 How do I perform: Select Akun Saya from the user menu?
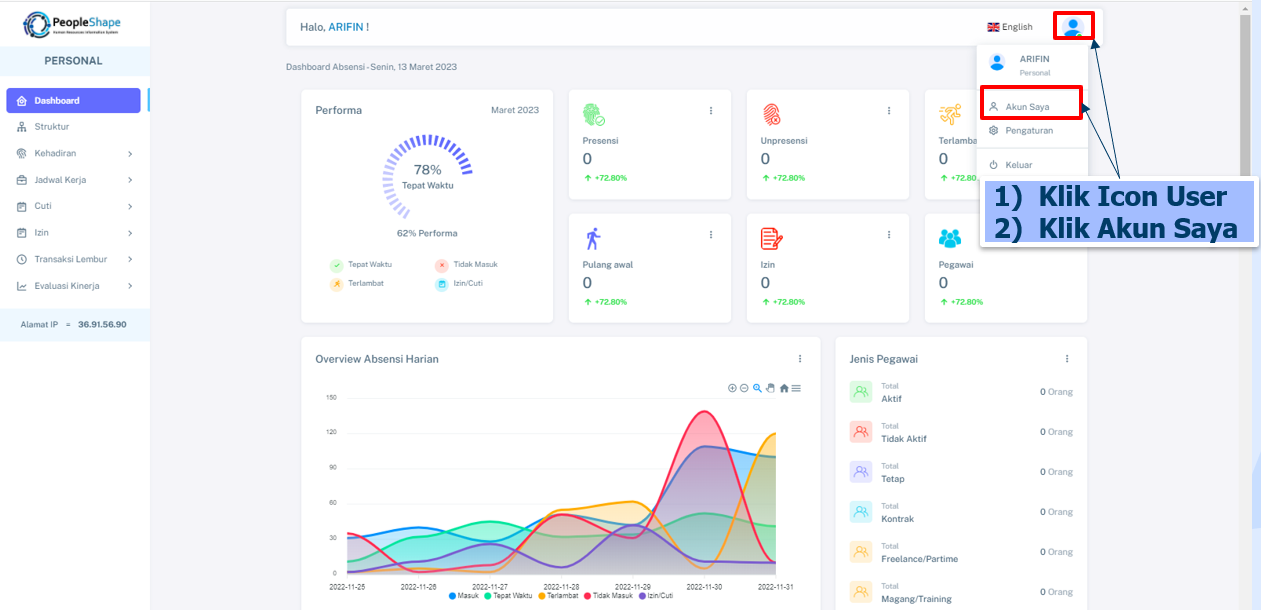point(1028,106)
